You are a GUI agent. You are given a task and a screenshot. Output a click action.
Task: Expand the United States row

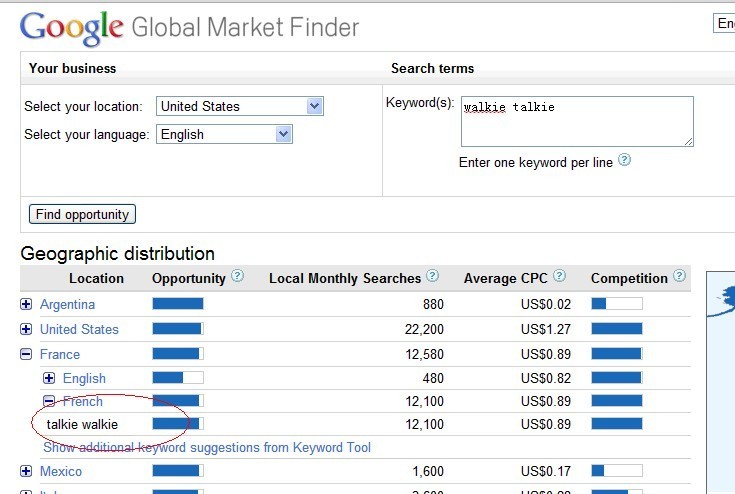point(26,329)
